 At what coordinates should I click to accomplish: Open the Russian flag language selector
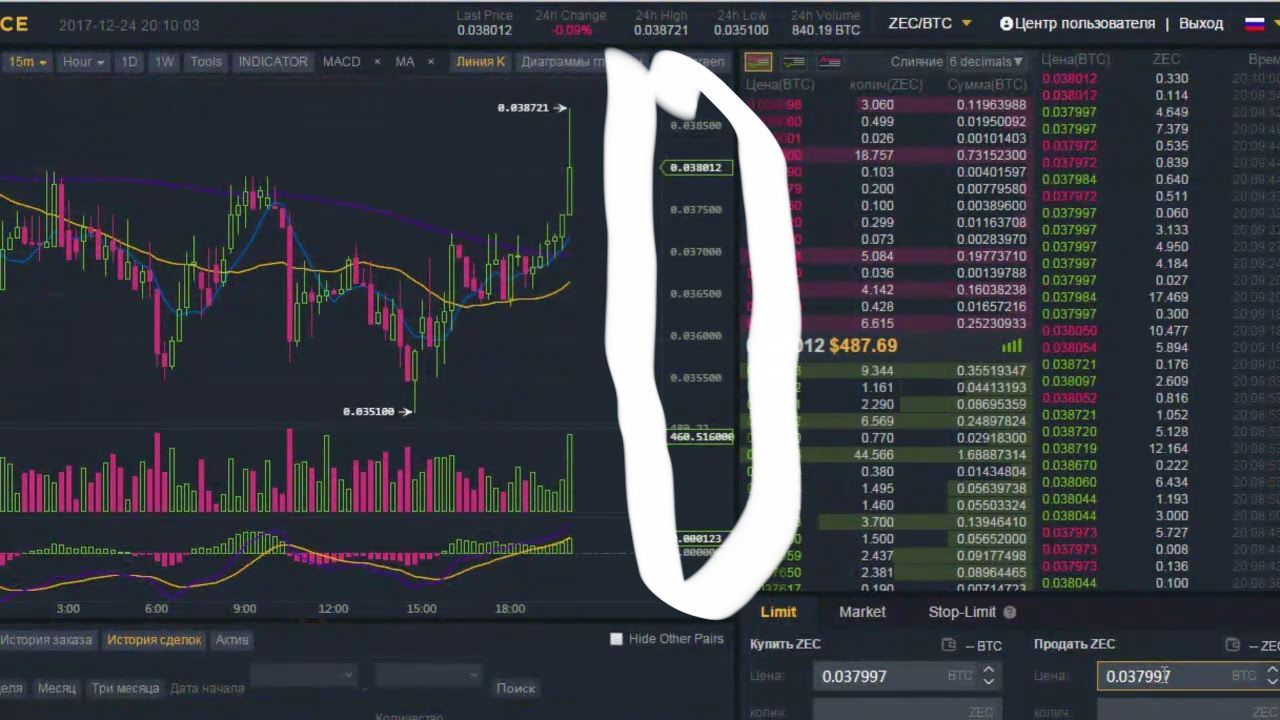[1254, 24]
